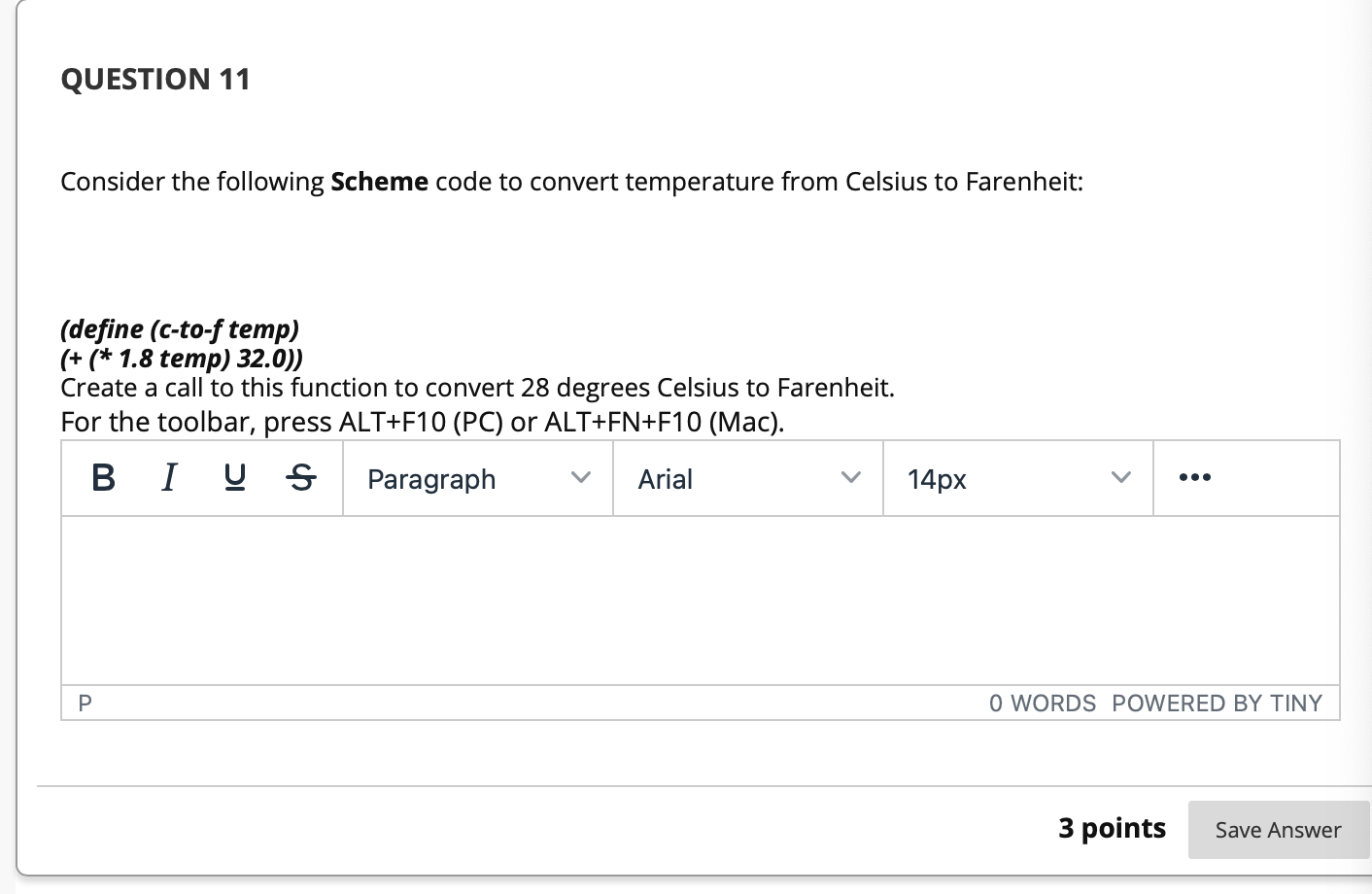This screenshot has height=894, width=1372.
Task: Click inside the answer text area
Action: tap(700, 598)
